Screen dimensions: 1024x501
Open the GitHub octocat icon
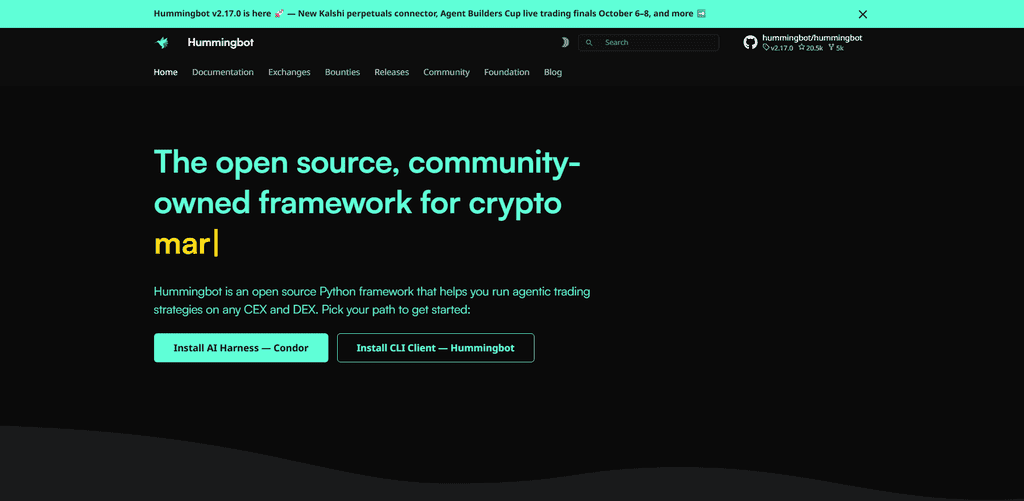pyautogui.click(x=750, y=42)
